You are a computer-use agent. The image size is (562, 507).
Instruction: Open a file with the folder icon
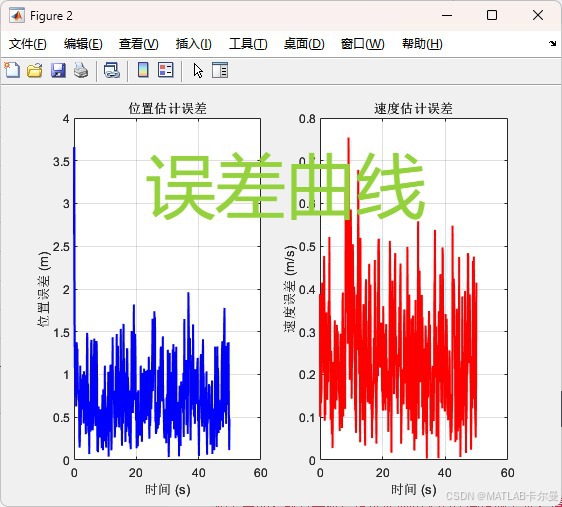(x=35, y=70)
